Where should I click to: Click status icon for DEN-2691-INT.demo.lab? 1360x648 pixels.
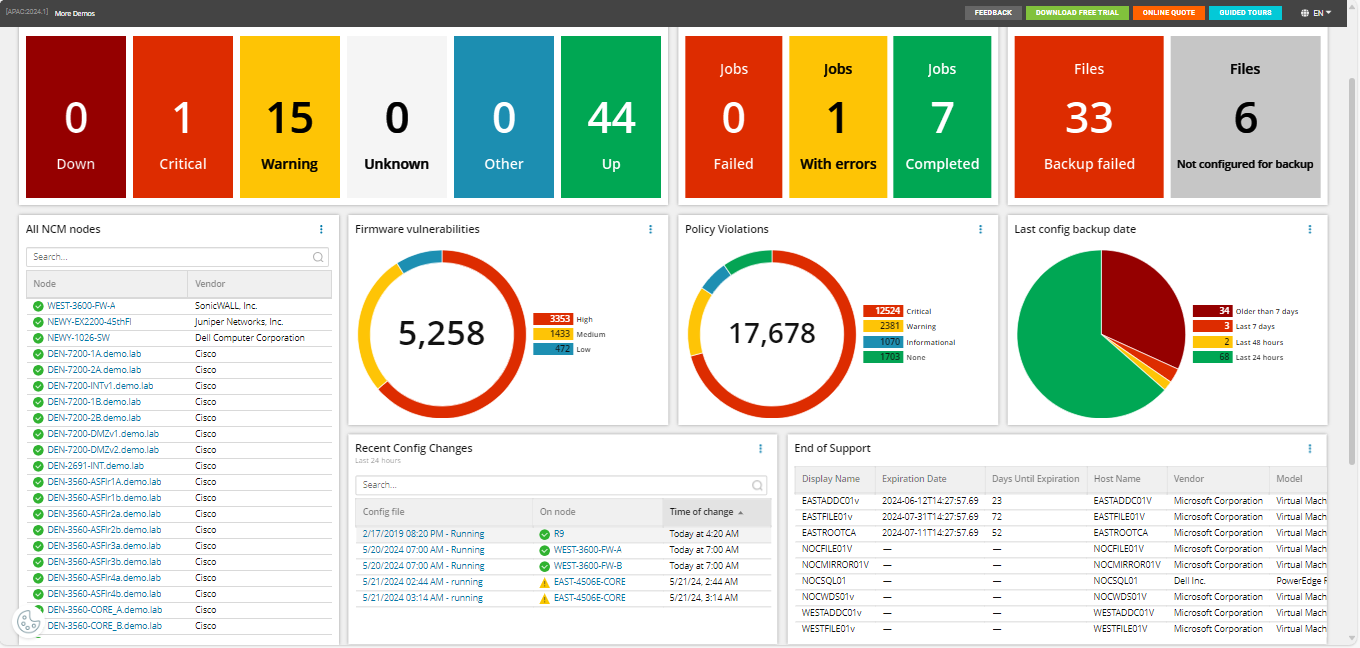[x=38, y=466]
